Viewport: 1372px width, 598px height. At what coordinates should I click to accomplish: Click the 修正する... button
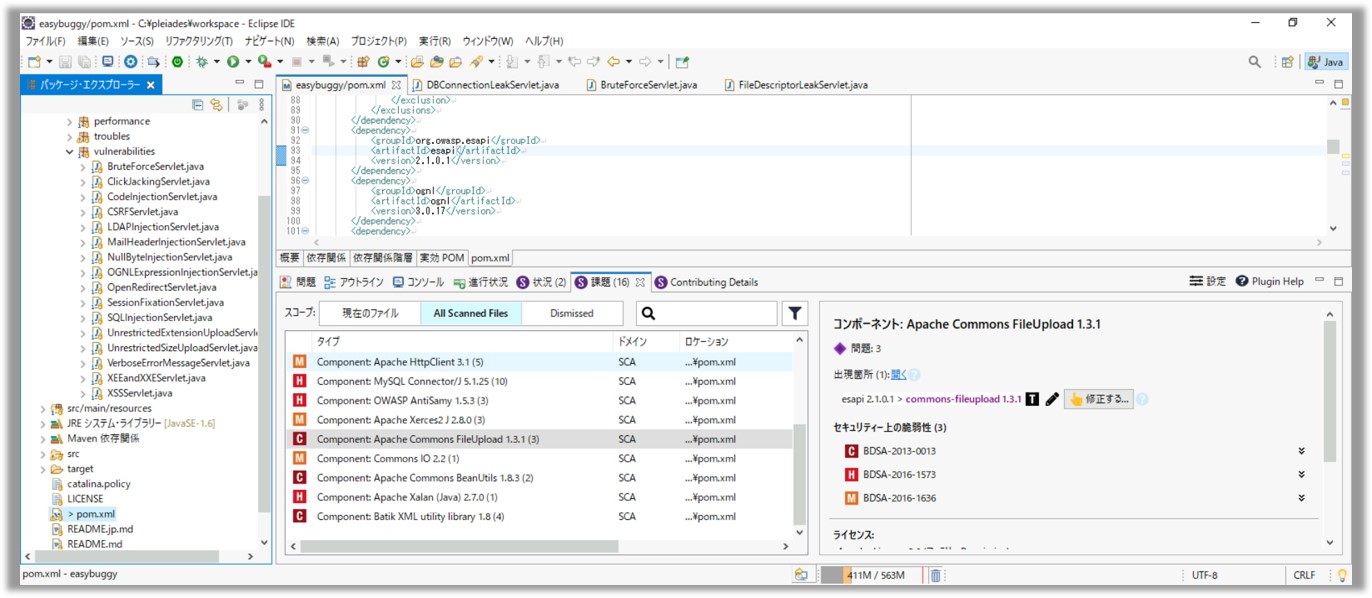pos(1098,399)
